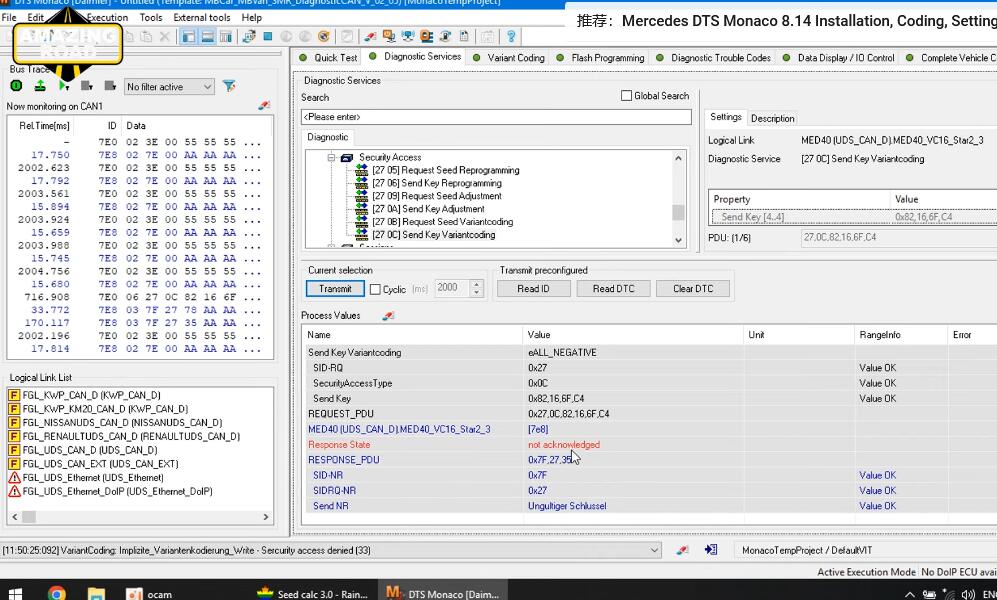Collapse the Security Access tree node
This screenshot has width=997, height=600.
point(331,157)
